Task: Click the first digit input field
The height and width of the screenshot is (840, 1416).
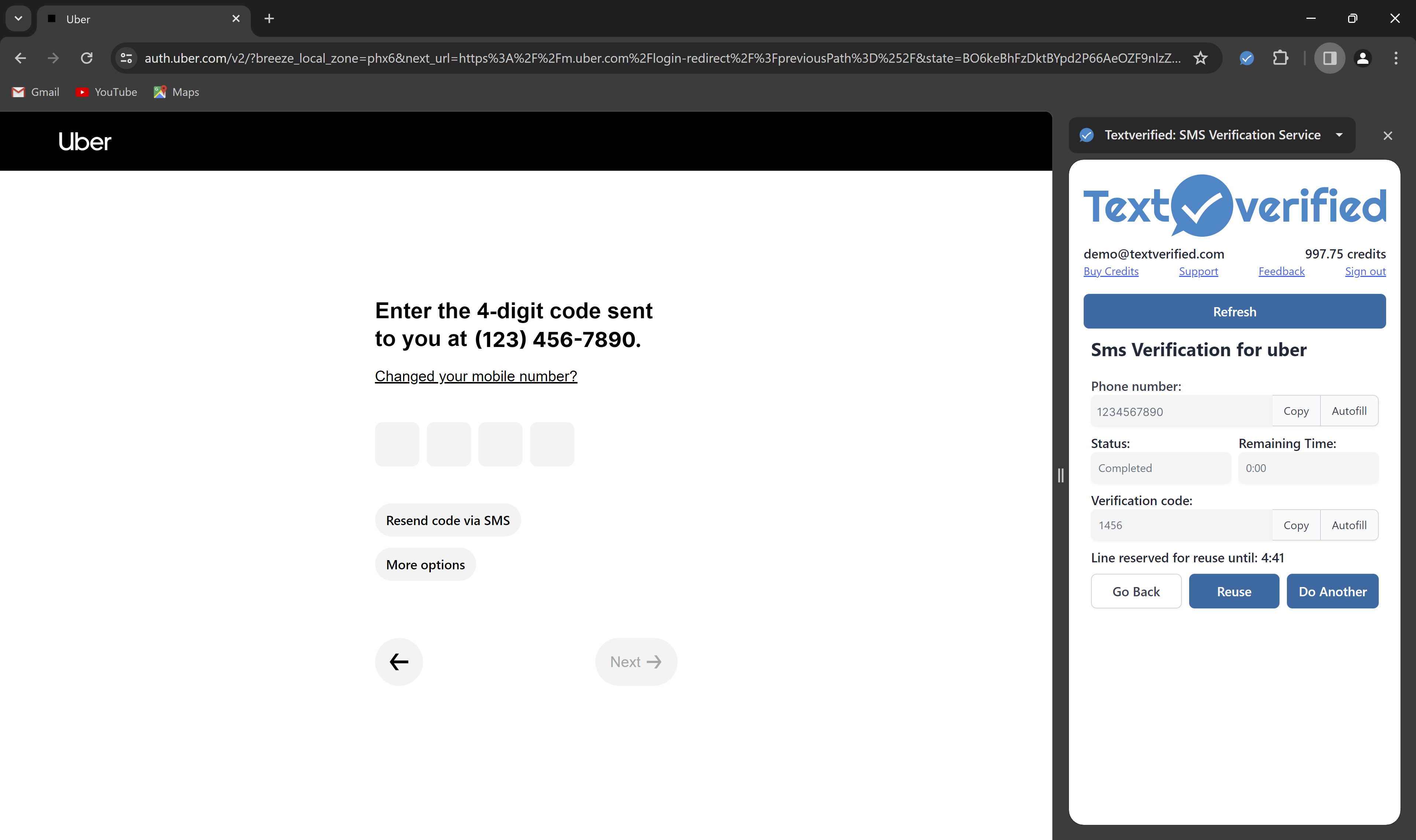Action: 397,444
